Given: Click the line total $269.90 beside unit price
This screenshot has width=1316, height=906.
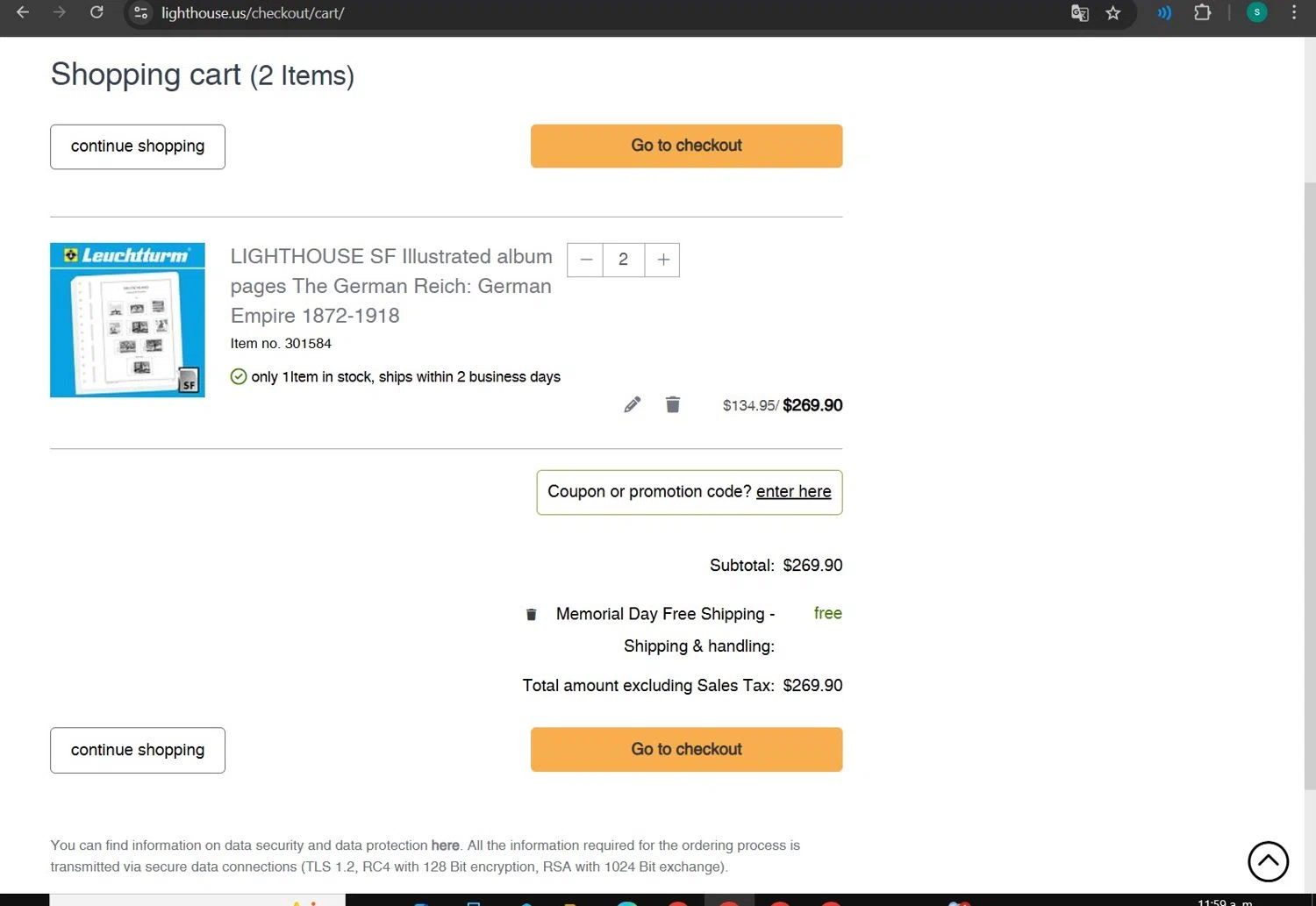Looking at the screenshot, I should pyautogui.click(x=812, y=405).
